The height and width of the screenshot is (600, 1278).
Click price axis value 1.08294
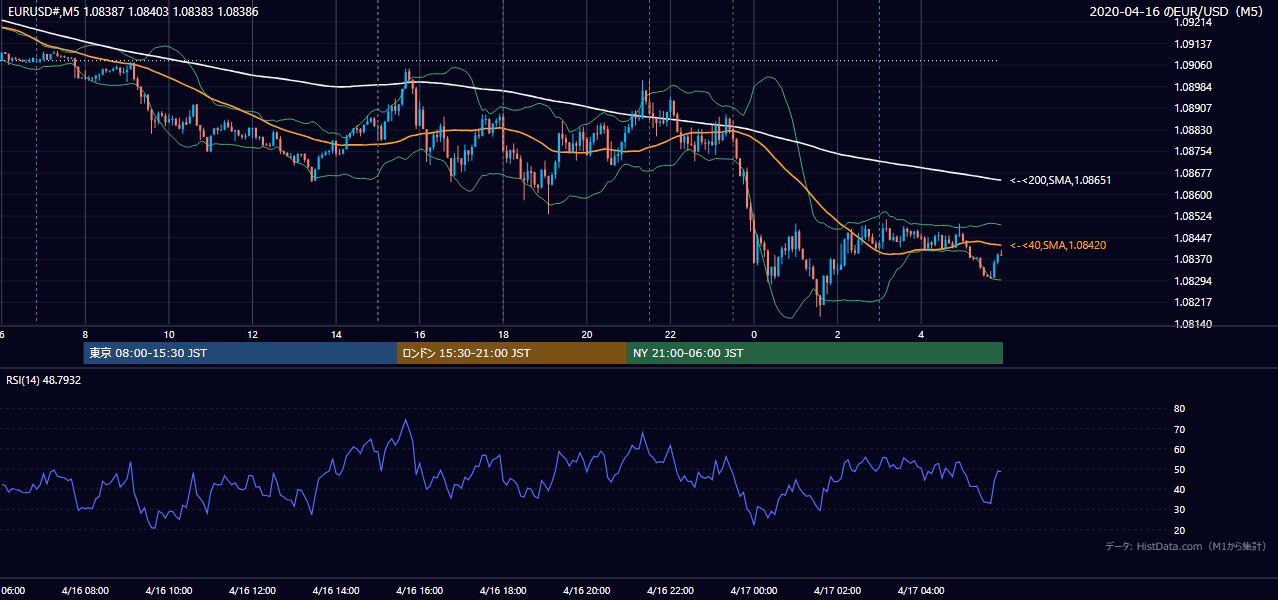(x=1192, y=281)
